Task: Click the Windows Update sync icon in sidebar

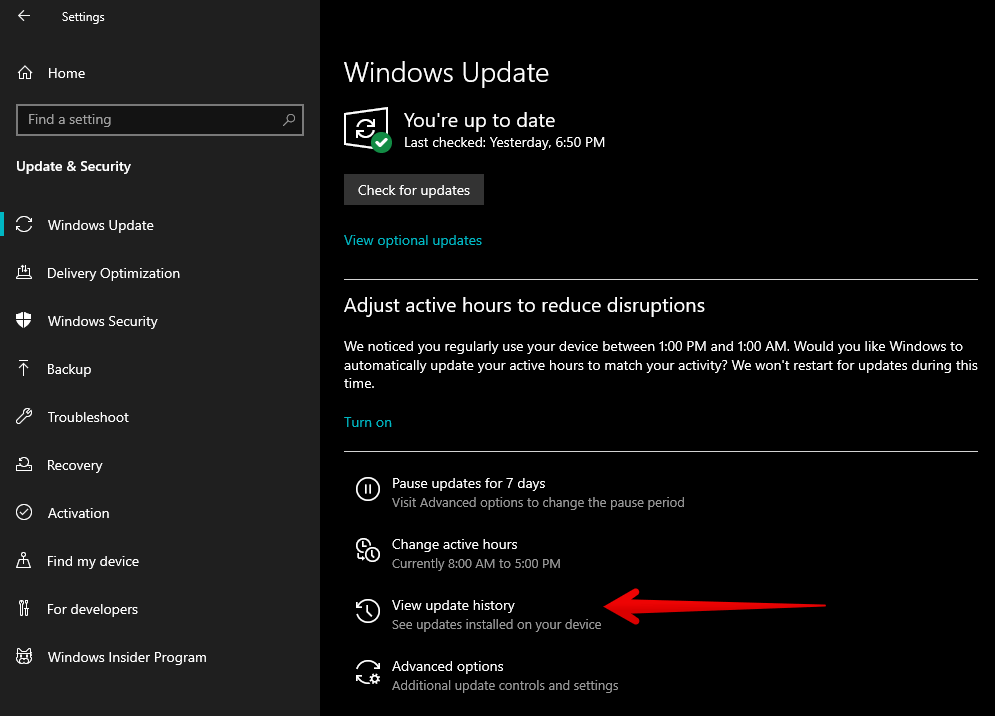Action: pos(24,225)
